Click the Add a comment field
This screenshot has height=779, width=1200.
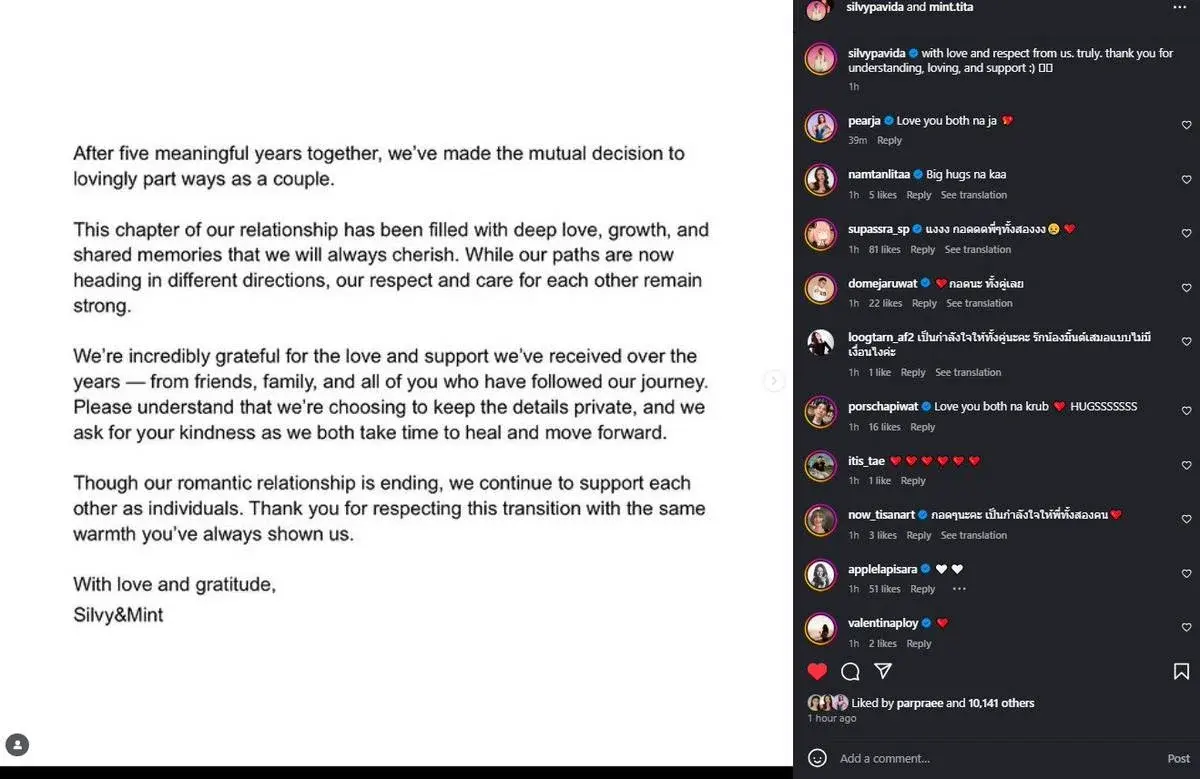click(990, 758)
